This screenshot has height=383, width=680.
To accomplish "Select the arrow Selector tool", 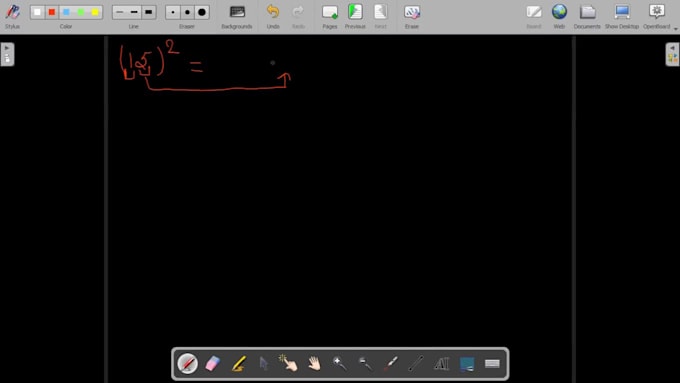I will (x=263, y=363).
